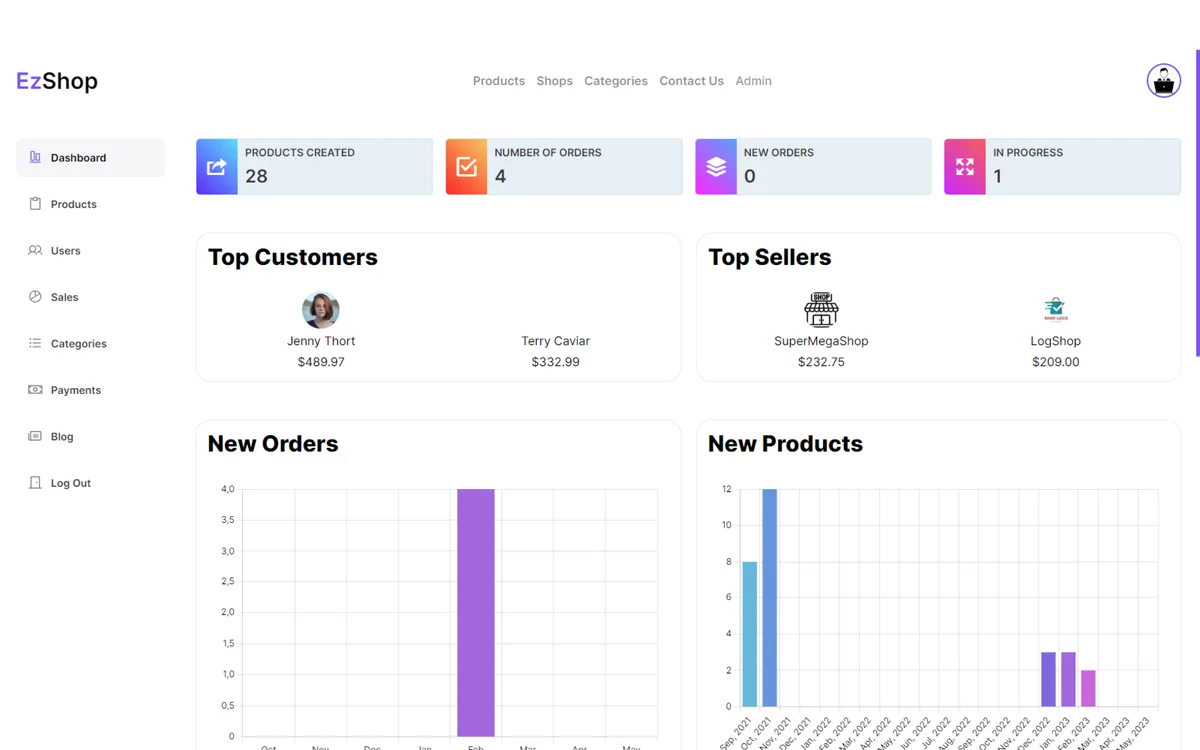Viewport: 1200px width, 750px height.
Task: Click the Dashboard chart icon in sidebar
Action: click(35, 157)
